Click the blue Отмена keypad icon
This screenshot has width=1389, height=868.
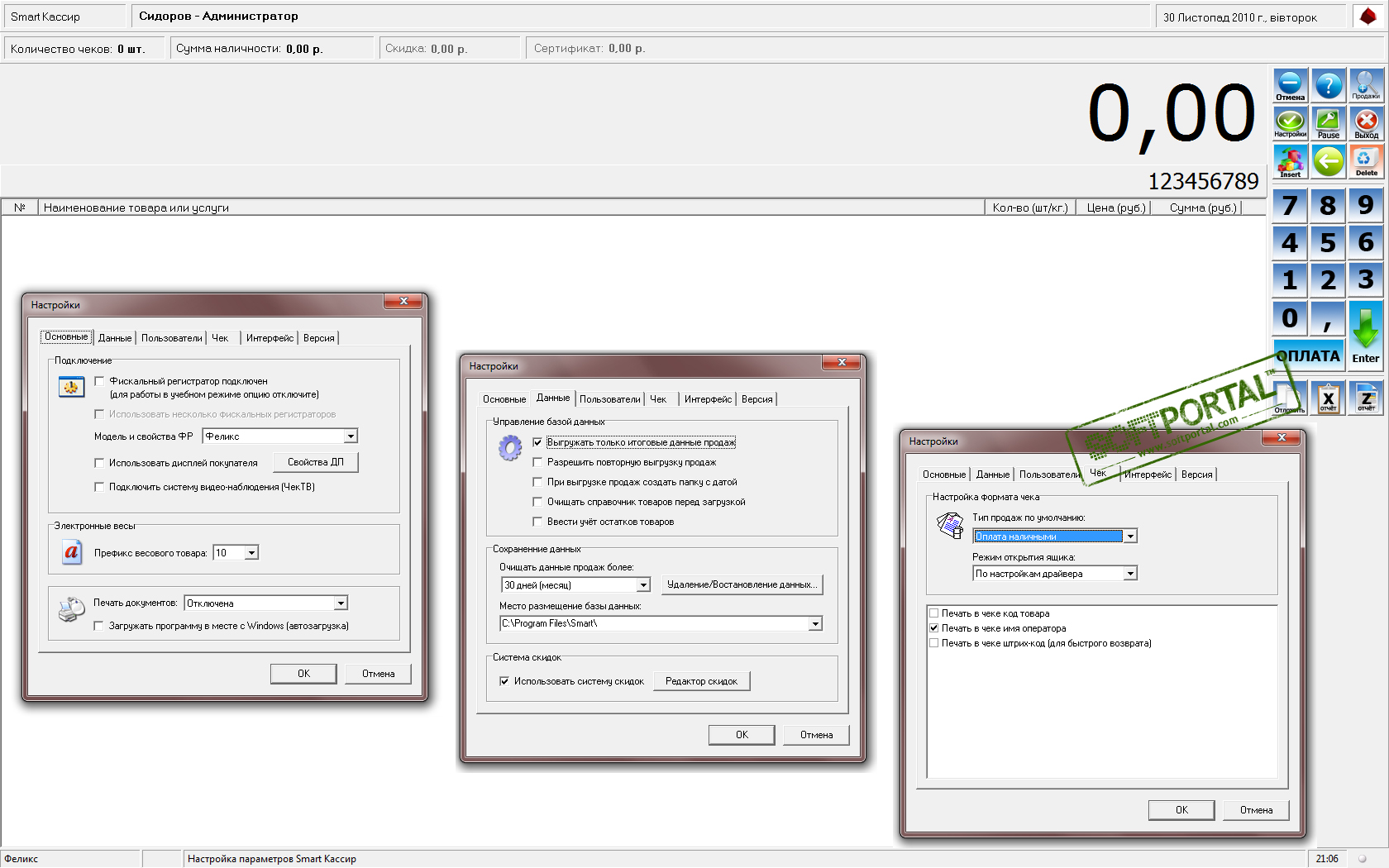[x=1290, y=86]
